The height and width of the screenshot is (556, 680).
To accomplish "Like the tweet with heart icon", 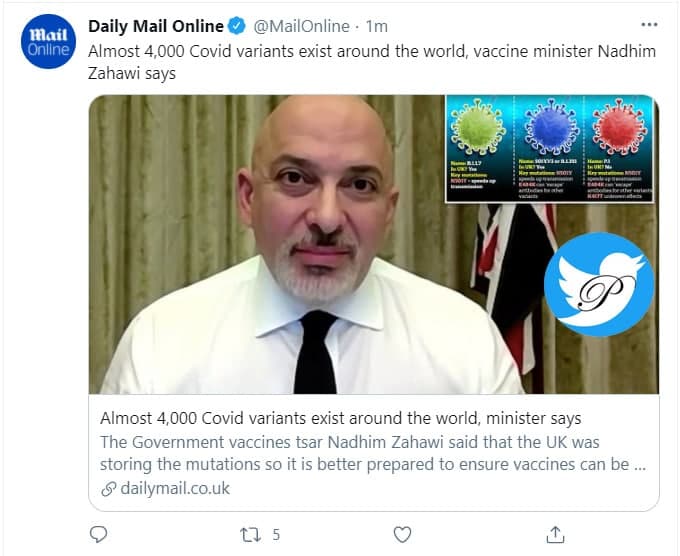I will 402,534.
